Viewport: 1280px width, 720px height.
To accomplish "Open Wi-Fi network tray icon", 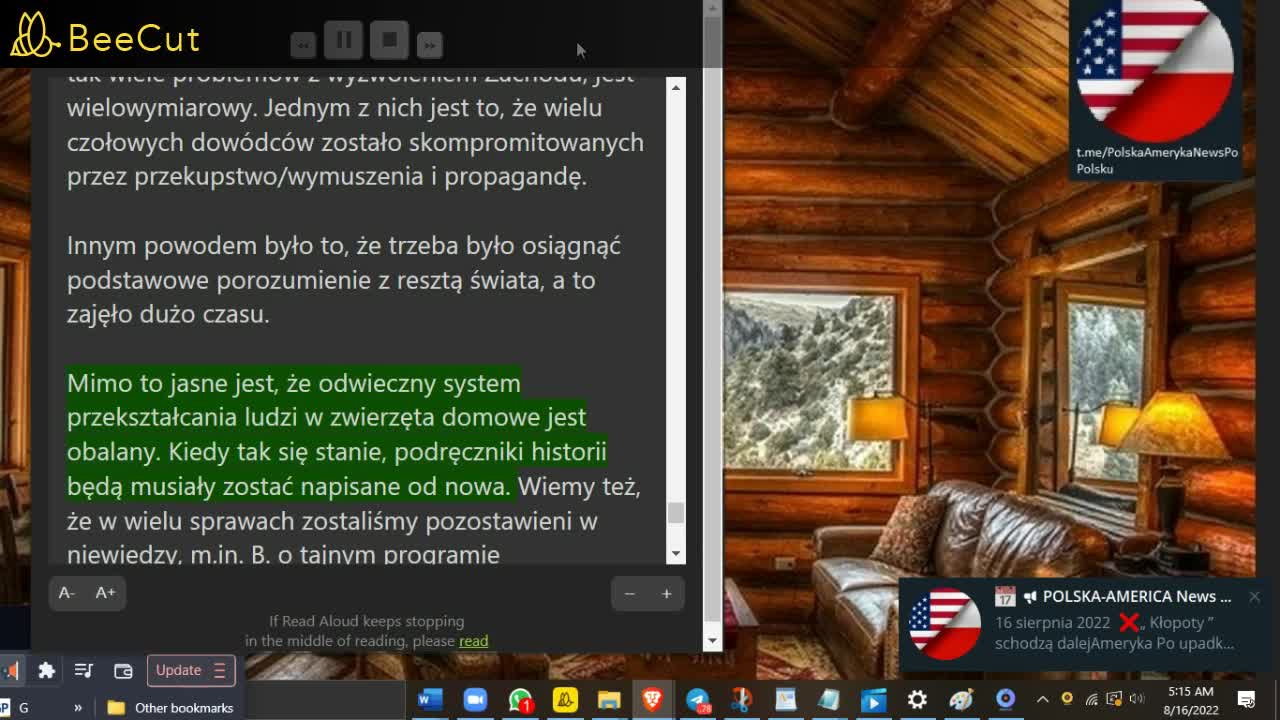I will click(1091, 700).
